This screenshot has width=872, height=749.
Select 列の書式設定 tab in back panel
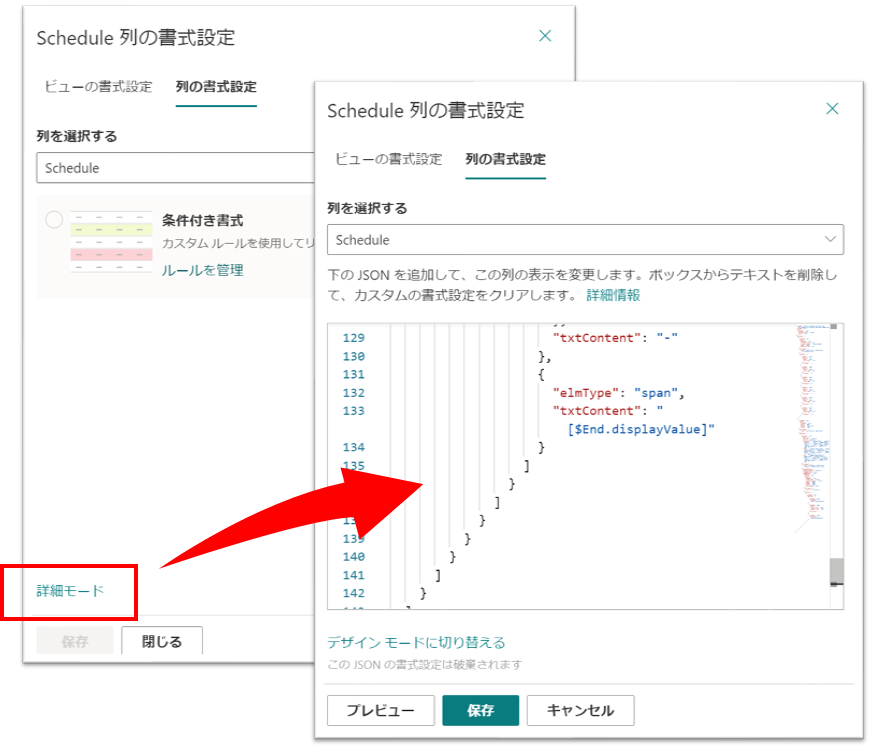point(216,87)
